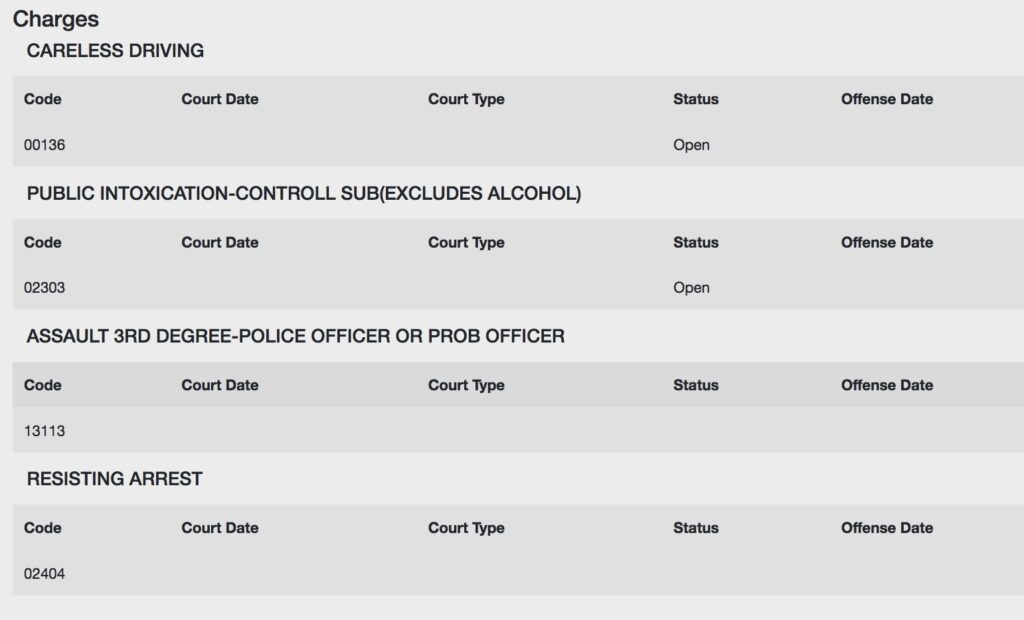Click Court Date header in Careless Driving table

pyautogui.click(x=220, y=99)
